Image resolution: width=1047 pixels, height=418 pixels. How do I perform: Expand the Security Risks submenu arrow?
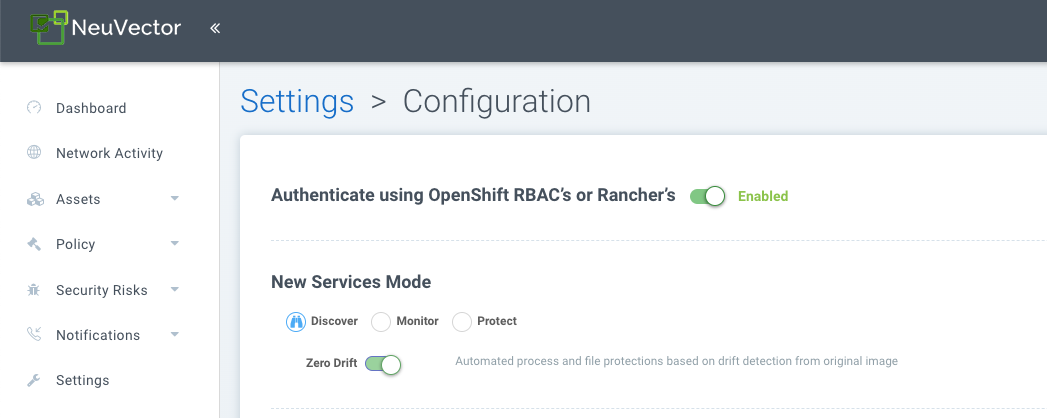[x=175, y=290]
